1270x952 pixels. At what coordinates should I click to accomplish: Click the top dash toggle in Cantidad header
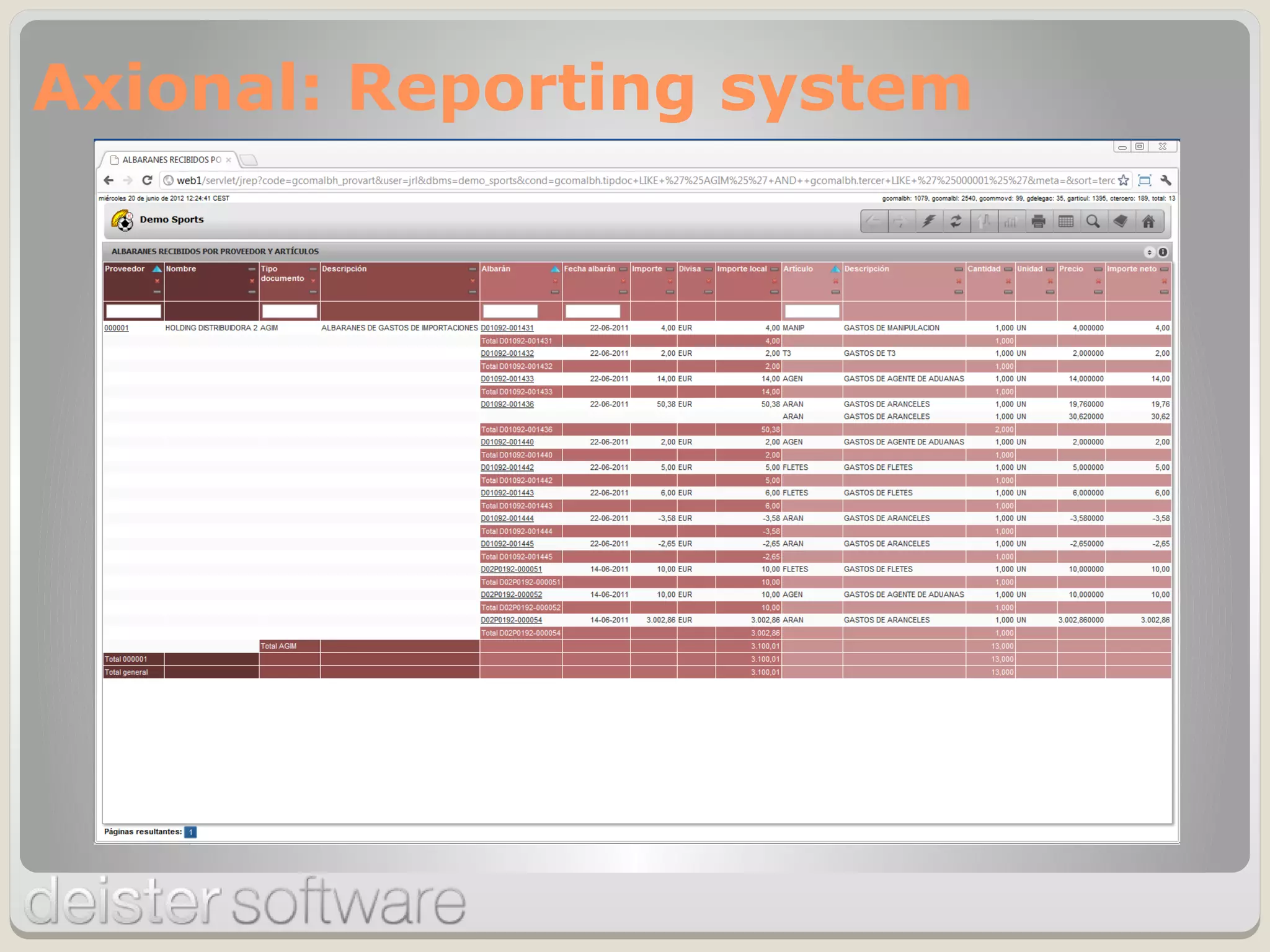pos(1008,269)
